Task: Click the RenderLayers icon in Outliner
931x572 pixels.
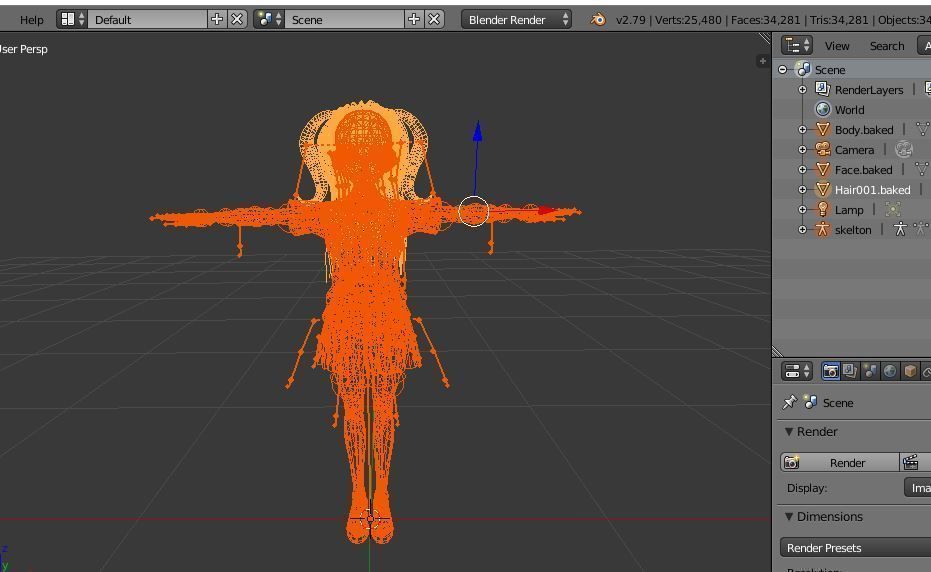Action: [x=822, y=89]
